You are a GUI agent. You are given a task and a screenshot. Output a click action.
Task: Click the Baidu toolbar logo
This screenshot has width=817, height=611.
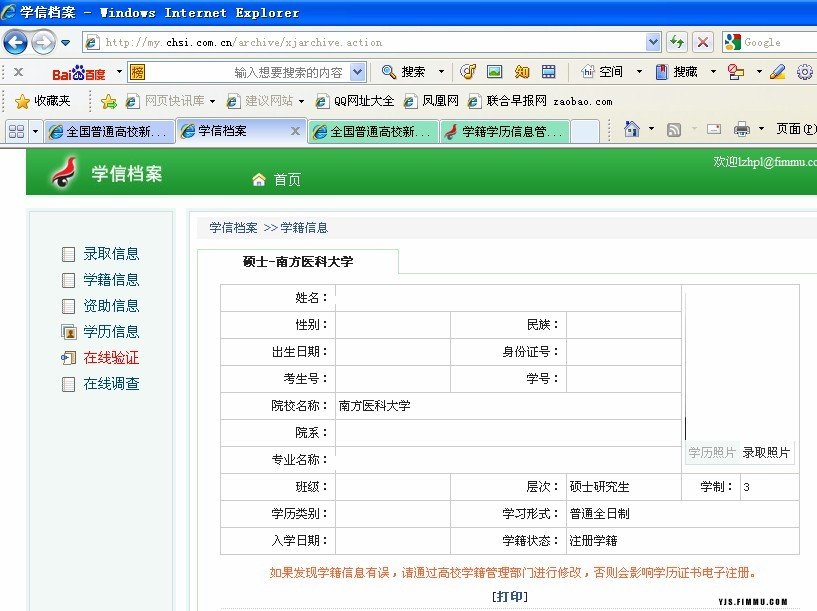point(78,72)
